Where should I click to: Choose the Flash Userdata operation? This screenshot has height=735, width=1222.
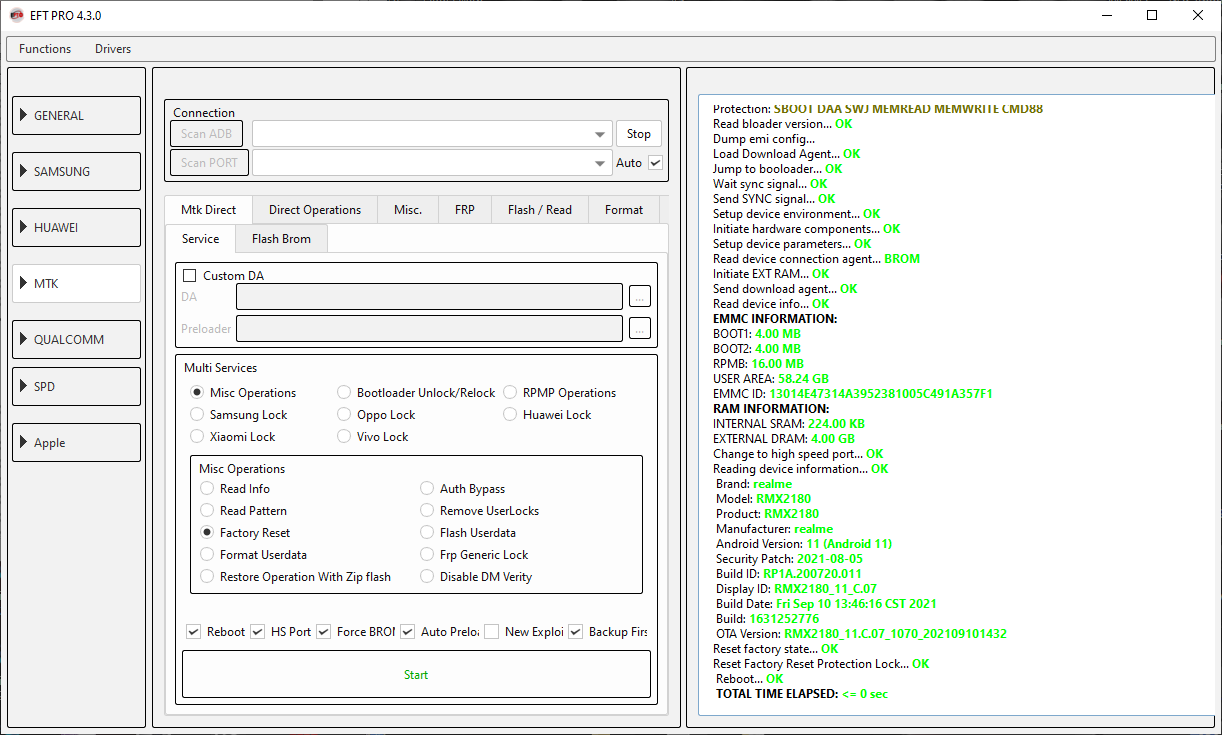tap(428, 533)
